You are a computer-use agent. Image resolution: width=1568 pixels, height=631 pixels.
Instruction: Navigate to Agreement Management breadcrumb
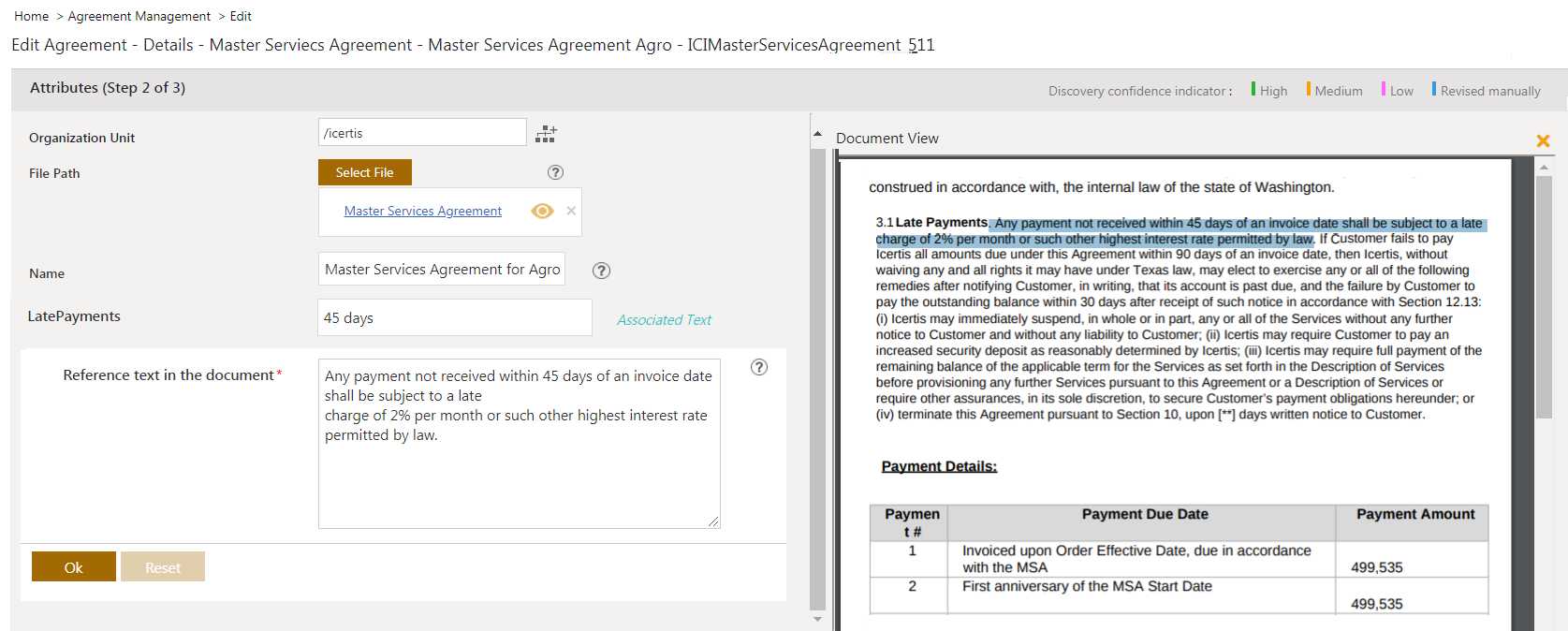pyautogui.click(x=139, y=16)
